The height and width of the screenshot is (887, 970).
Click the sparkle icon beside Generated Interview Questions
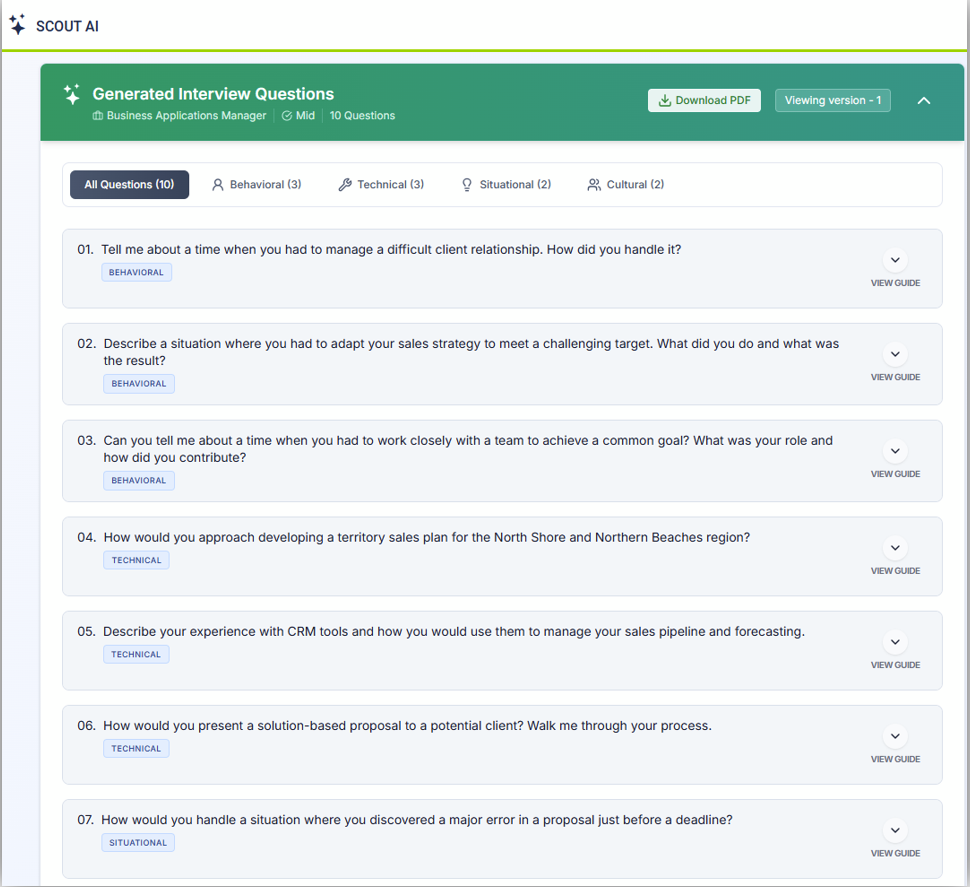[72, 95]
